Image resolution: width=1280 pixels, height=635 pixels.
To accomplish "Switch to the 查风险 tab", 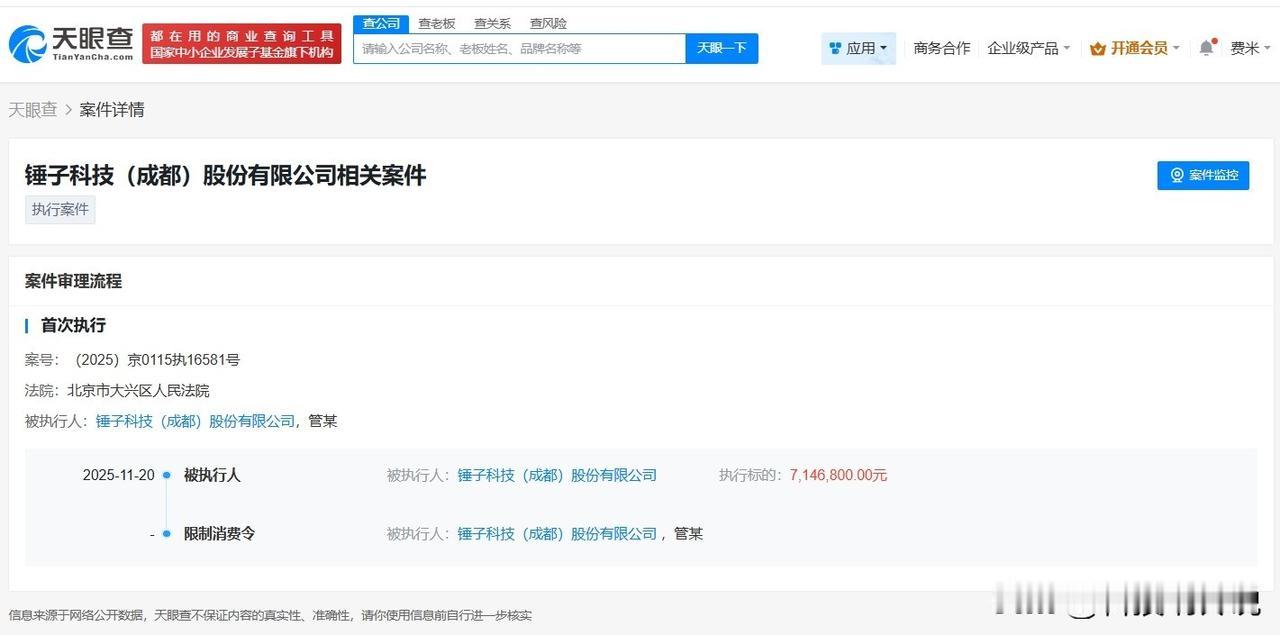I will [548, 23].
